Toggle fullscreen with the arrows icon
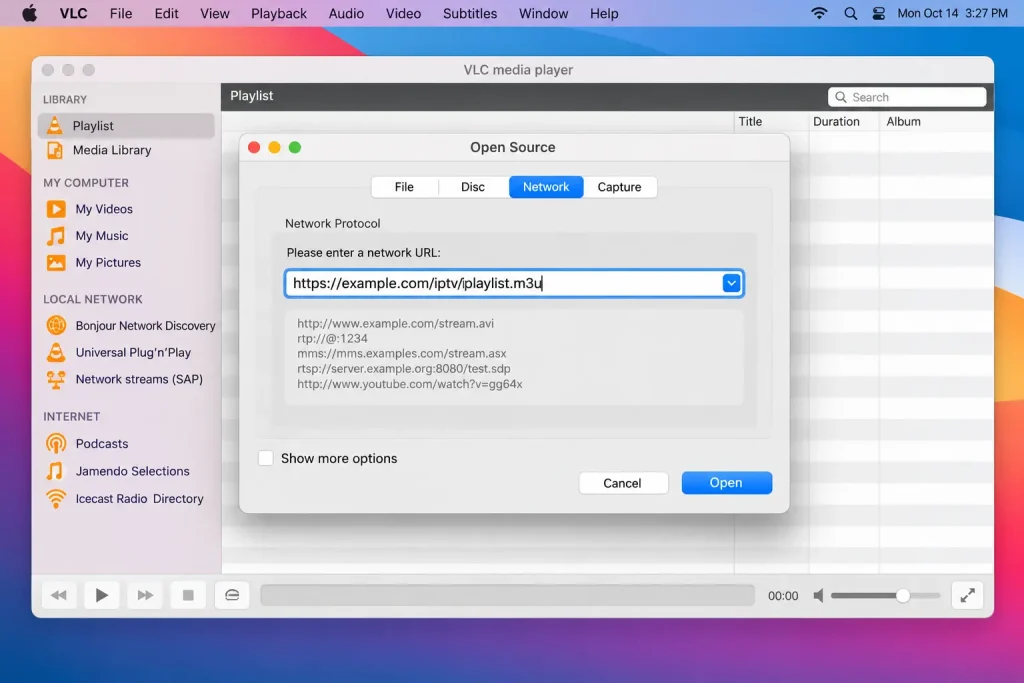 point(967,596)
